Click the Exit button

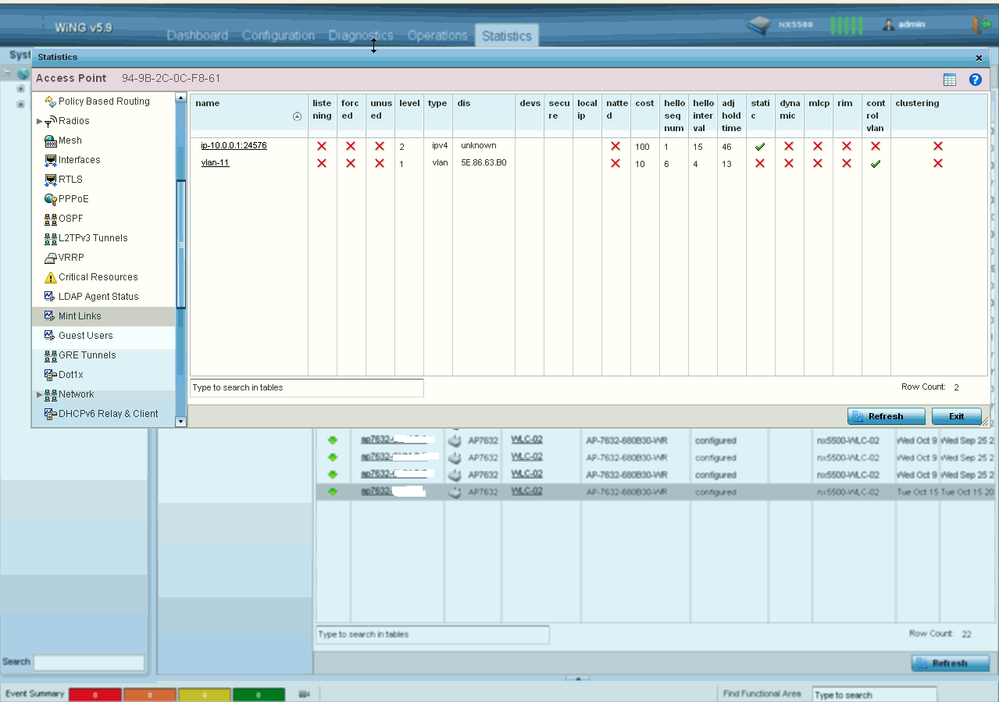tap(956, 416)
